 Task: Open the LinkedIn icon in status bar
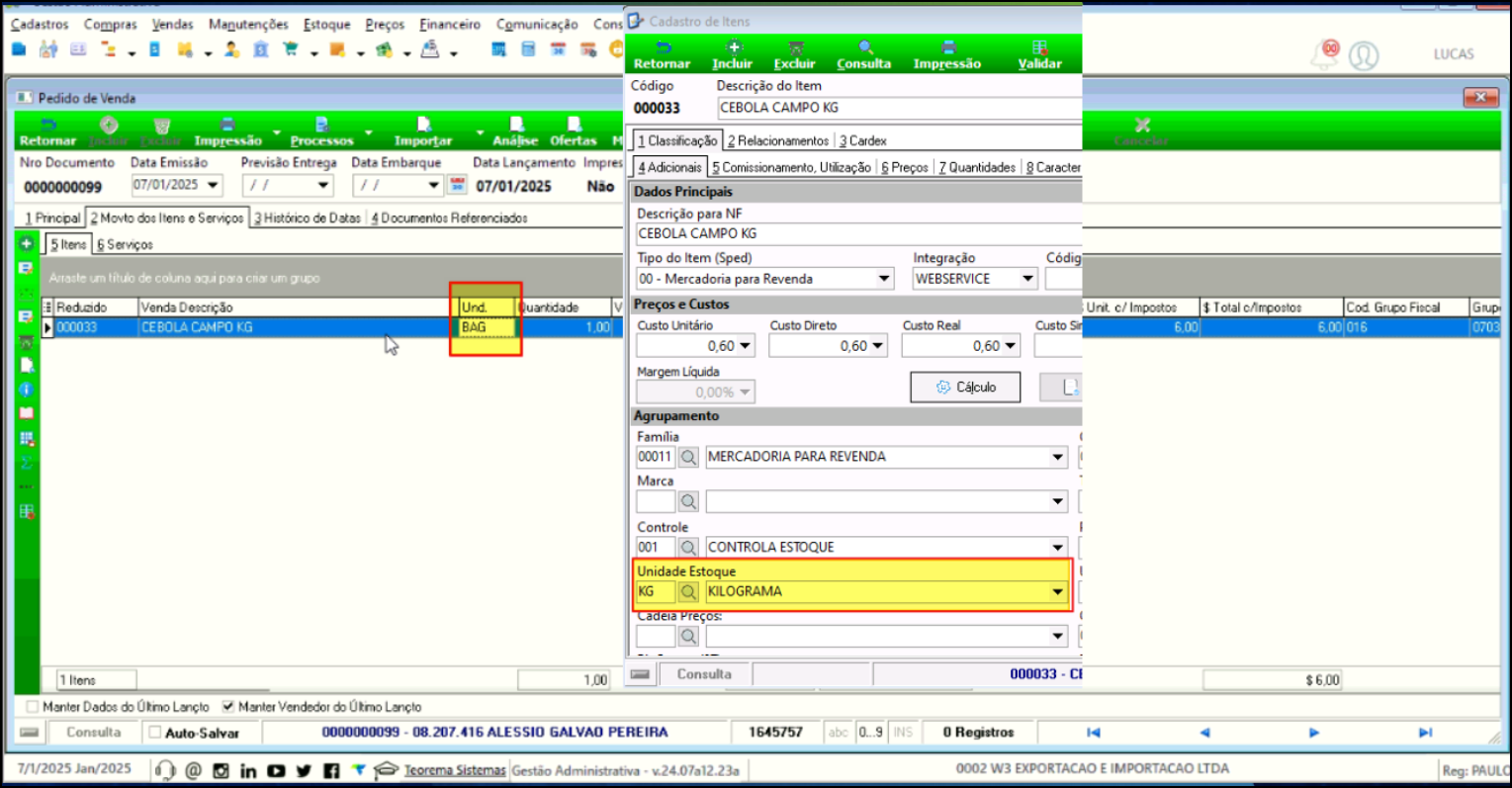click(248, 770)
